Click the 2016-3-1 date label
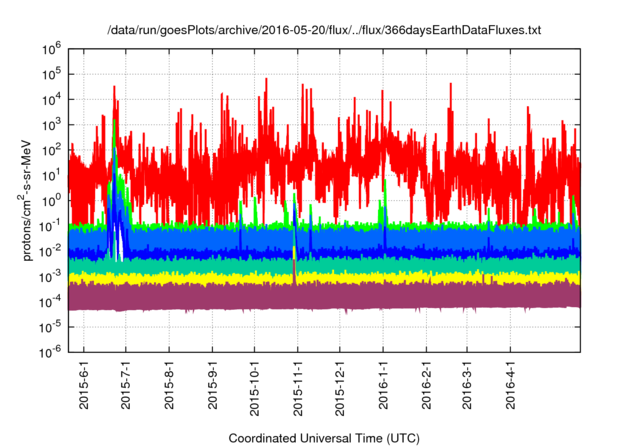The height and width of the screenshot is (448, 640). [x=467, y=385]
